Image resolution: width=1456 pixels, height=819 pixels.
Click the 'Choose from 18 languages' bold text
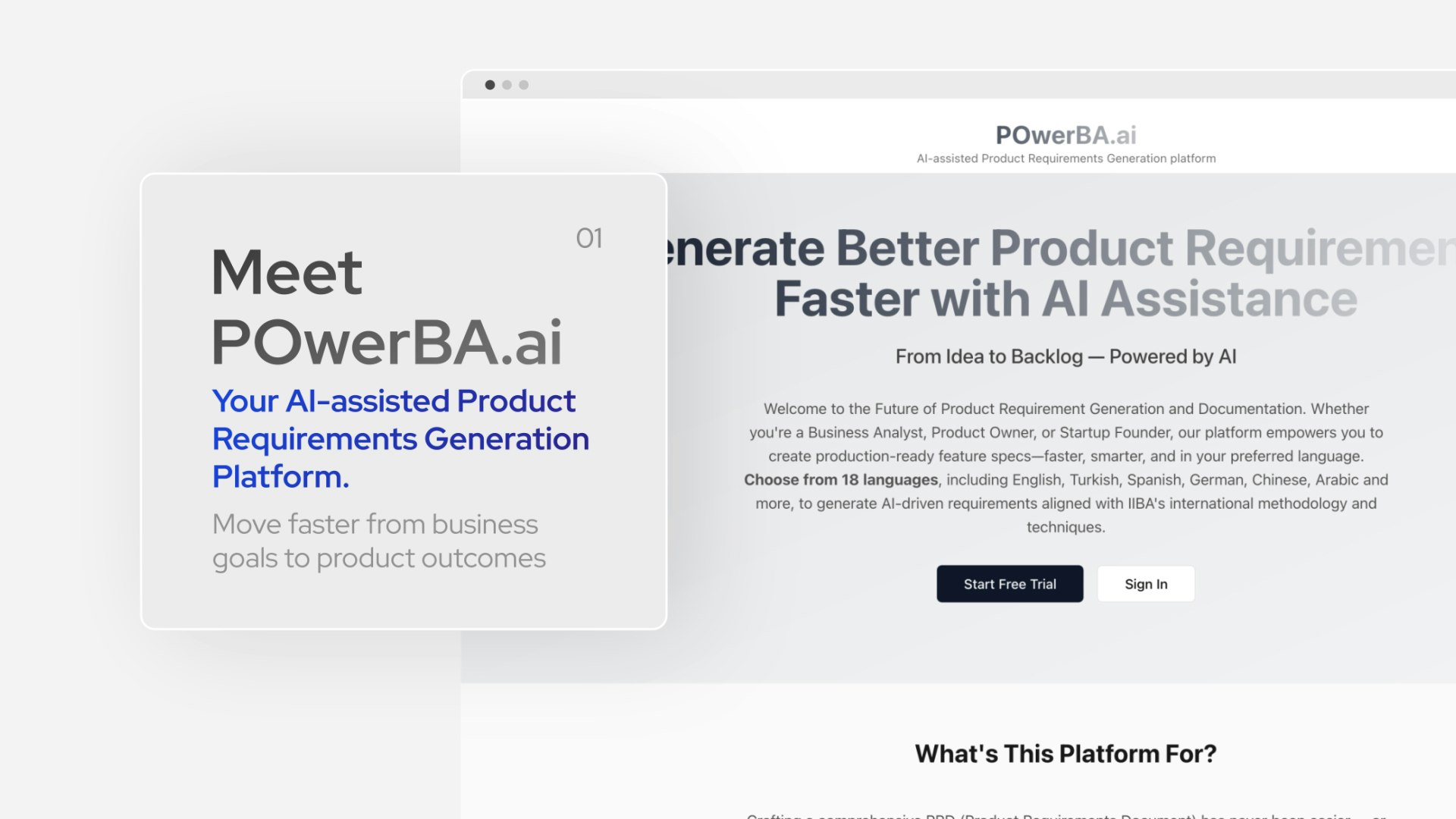click(x=840, y=480)
